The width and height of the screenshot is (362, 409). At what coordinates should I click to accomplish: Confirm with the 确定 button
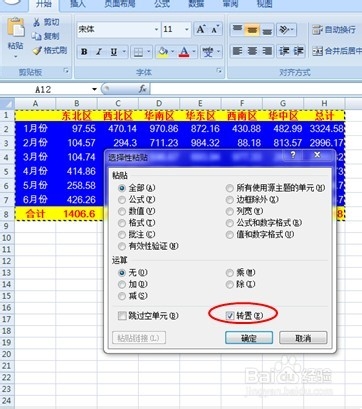click(x=249, y=338)
